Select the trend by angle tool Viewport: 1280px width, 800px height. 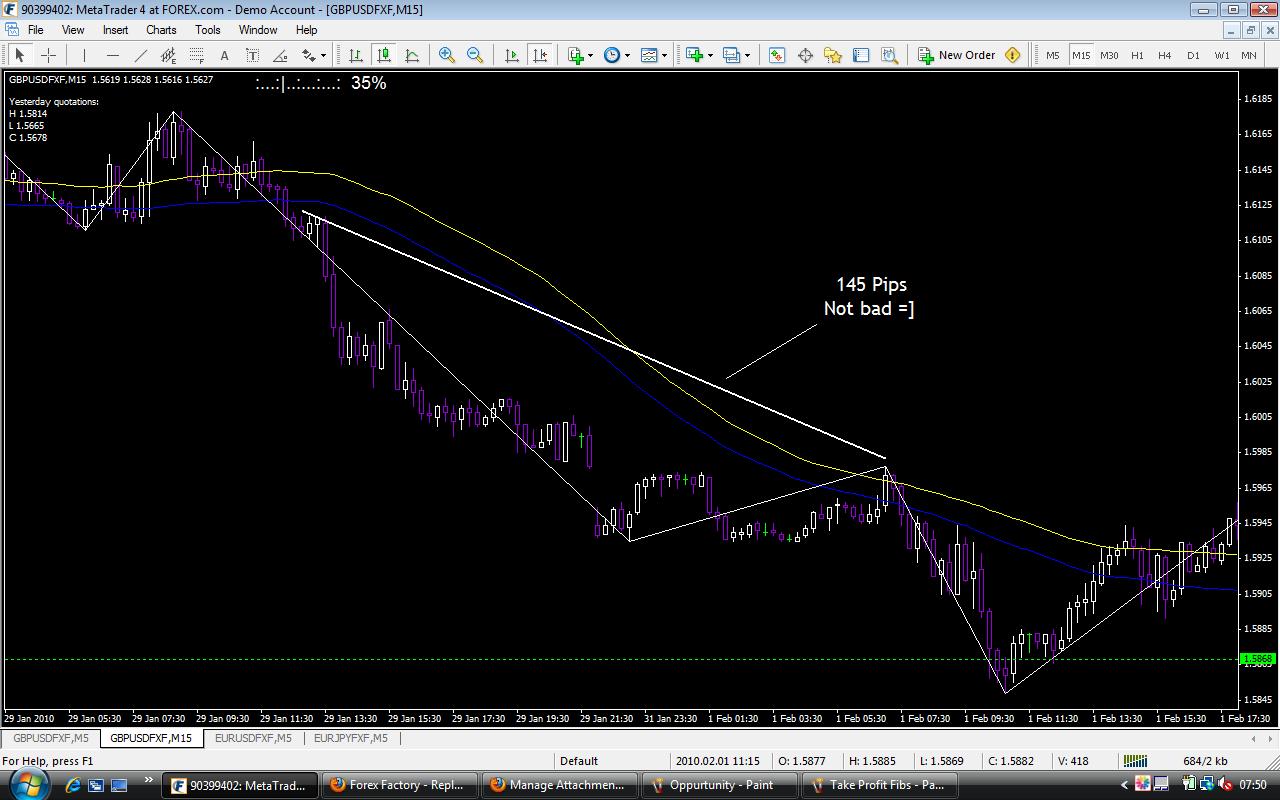tap(280, 55)
